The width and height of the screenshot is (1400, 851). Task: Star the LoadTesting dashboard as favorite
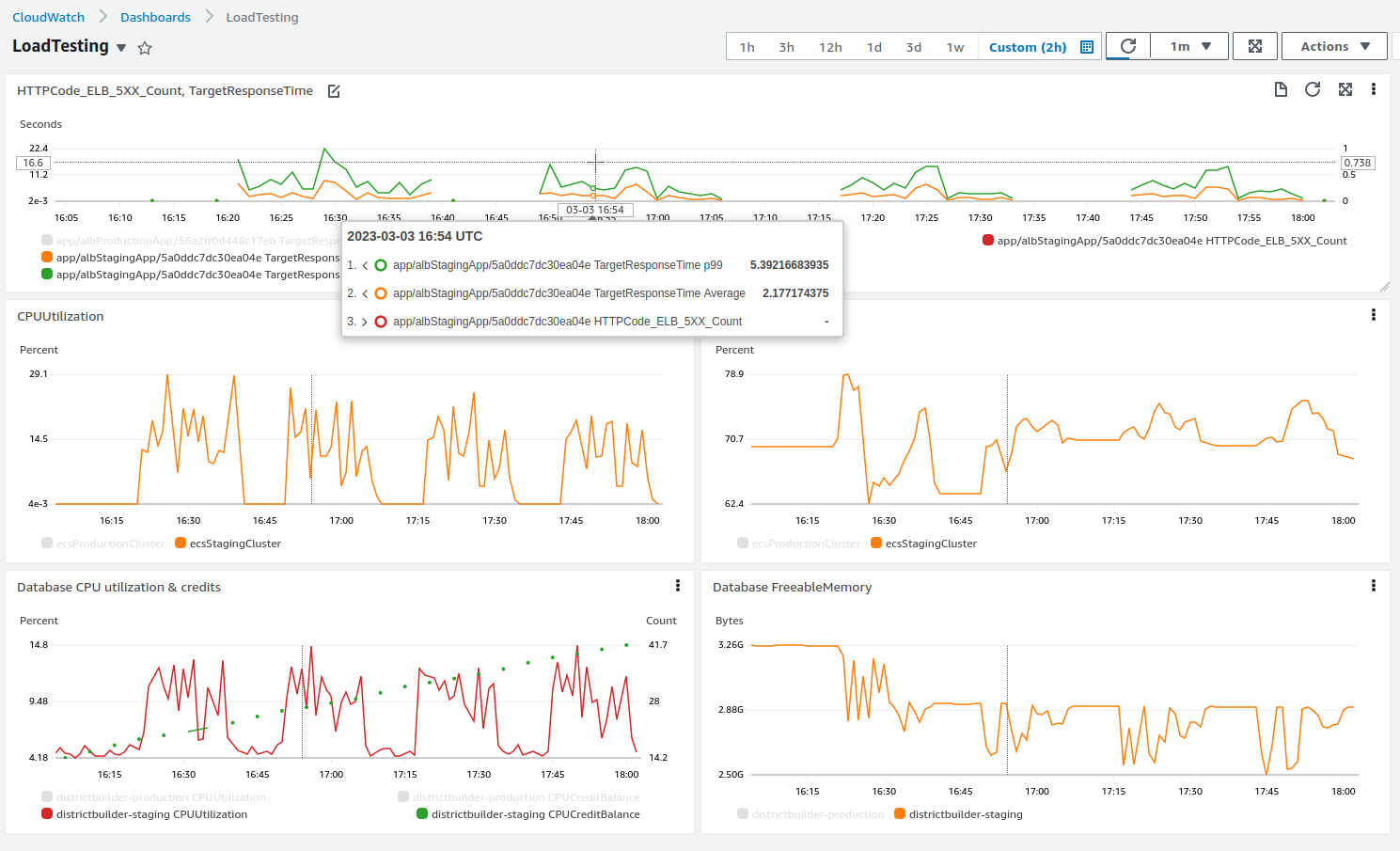(x=144, y=47)
